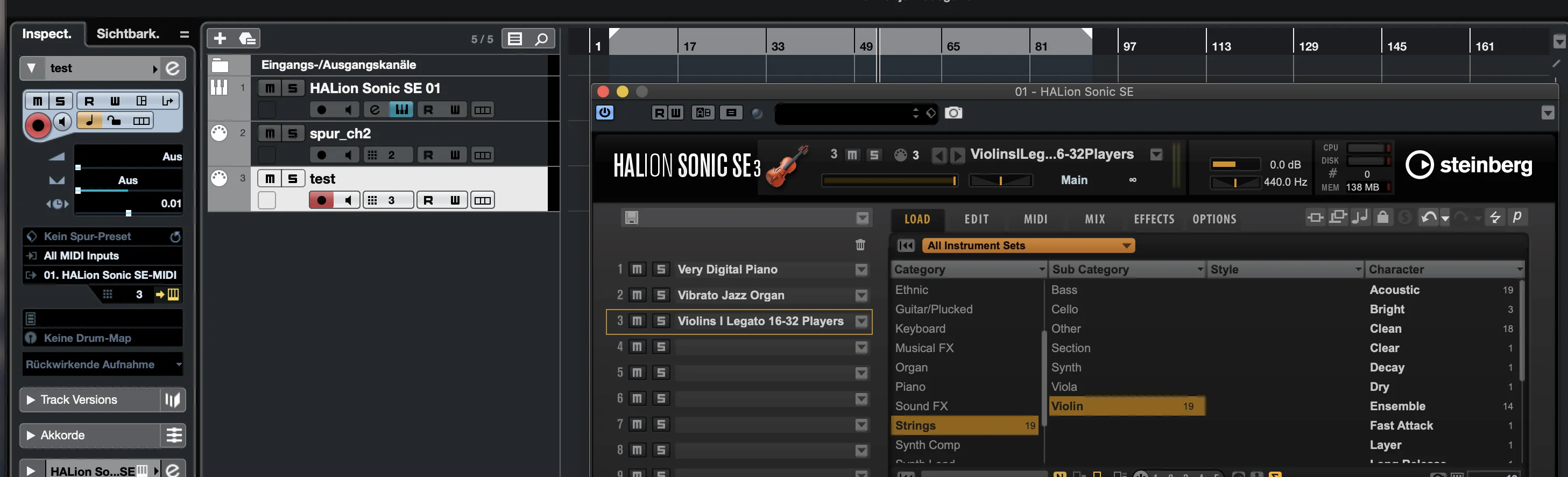Screen dimensions: 1568x477
Task: Open the All Instrument Sets dropdown
Action: tap(1028, 245)
